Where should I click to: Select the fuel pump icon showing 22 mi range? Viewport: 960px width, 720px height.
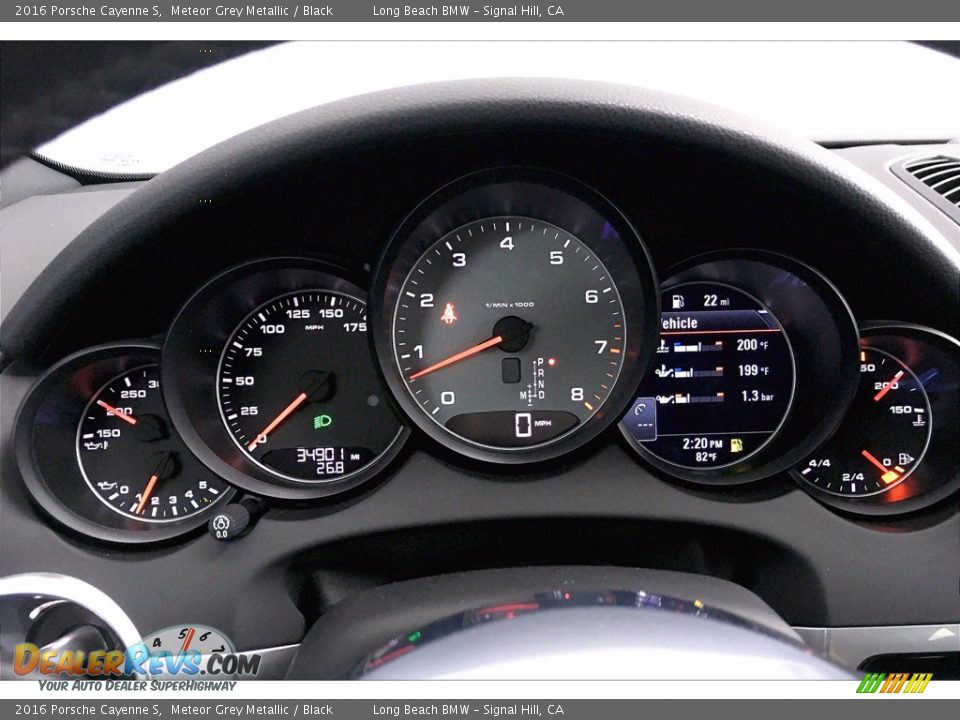point(677,301)
